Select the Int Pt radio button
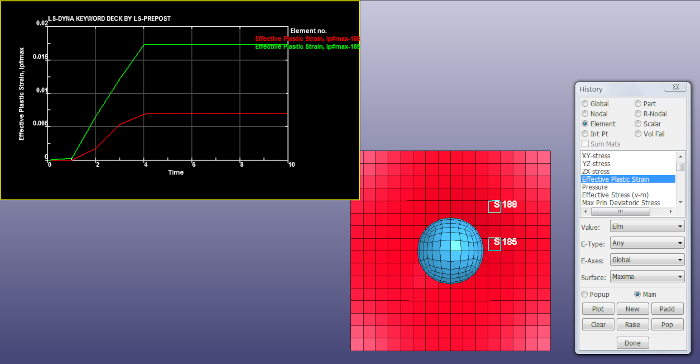The image size is (700, 364). 585,134
